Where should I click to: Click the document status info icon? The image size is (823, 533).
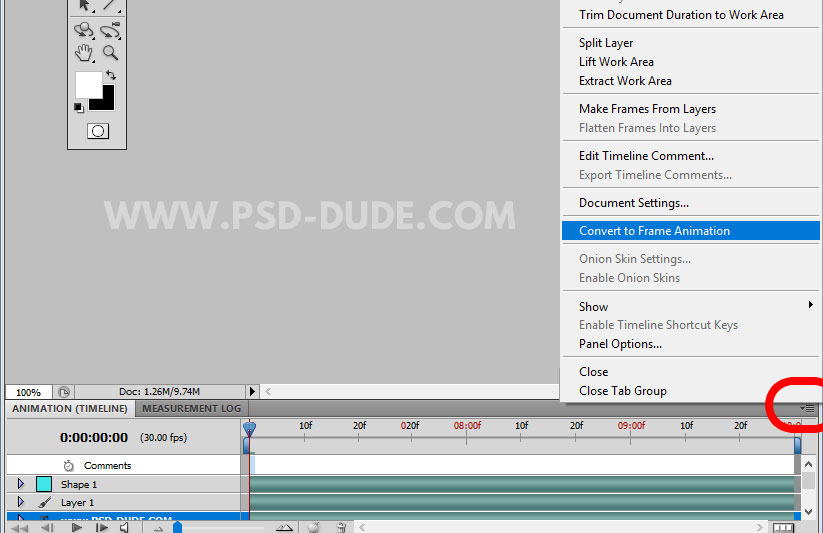pyautogui.click(x=64, y=392)
